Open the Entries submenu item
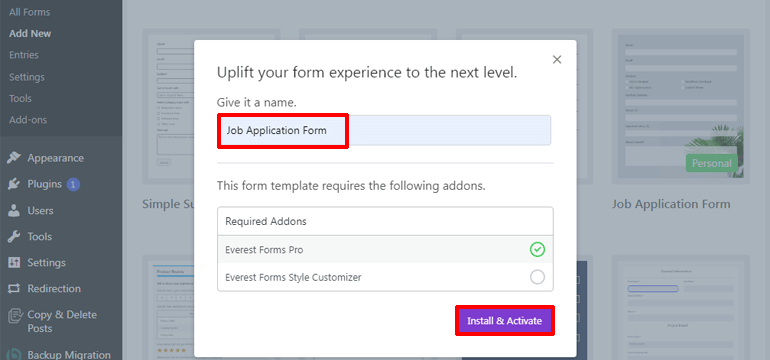This screenshot has width=770, height=360. point(24,55)
